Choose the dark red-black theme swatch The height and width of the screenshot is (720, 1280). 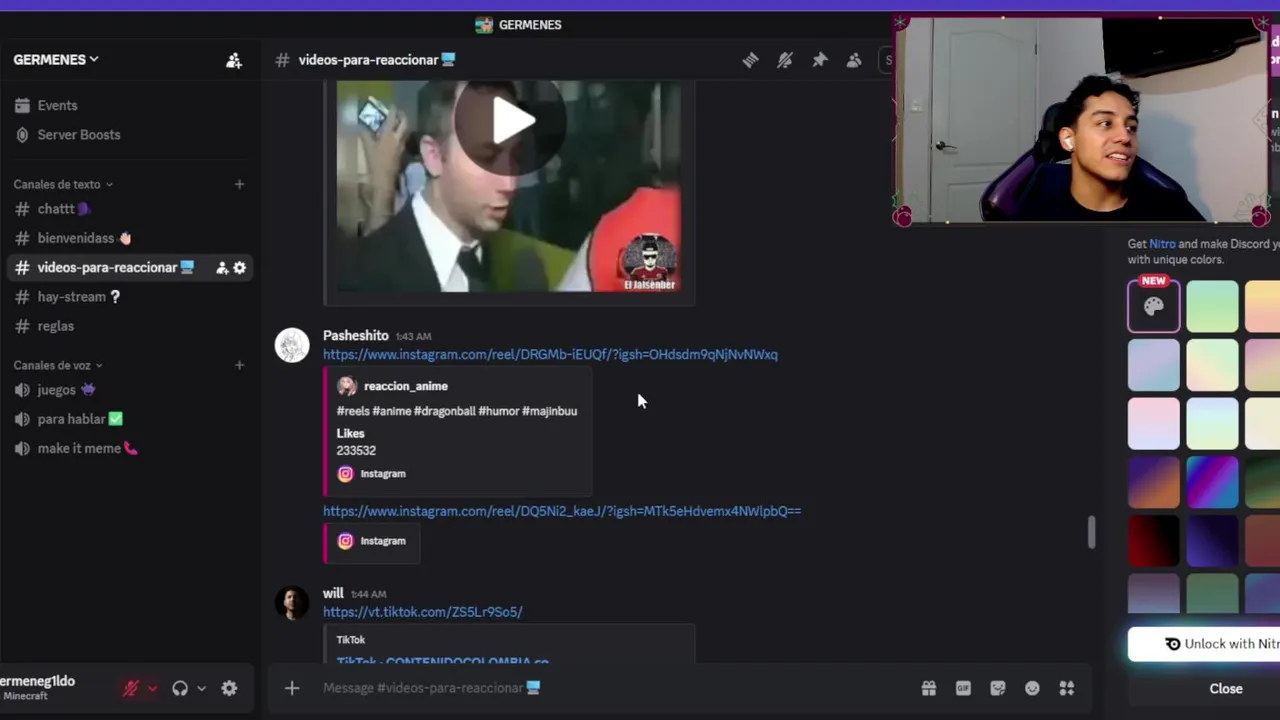pyautogui.click(x=1154, y=542)
